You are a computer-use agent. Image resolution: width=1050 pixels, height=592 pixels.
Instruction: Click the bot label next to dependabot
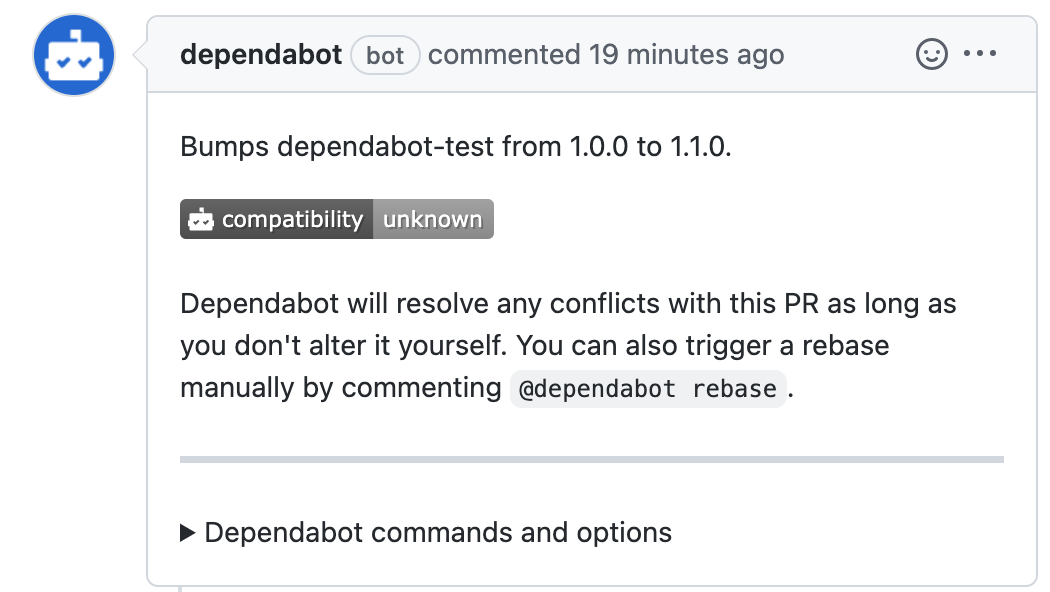385,55
